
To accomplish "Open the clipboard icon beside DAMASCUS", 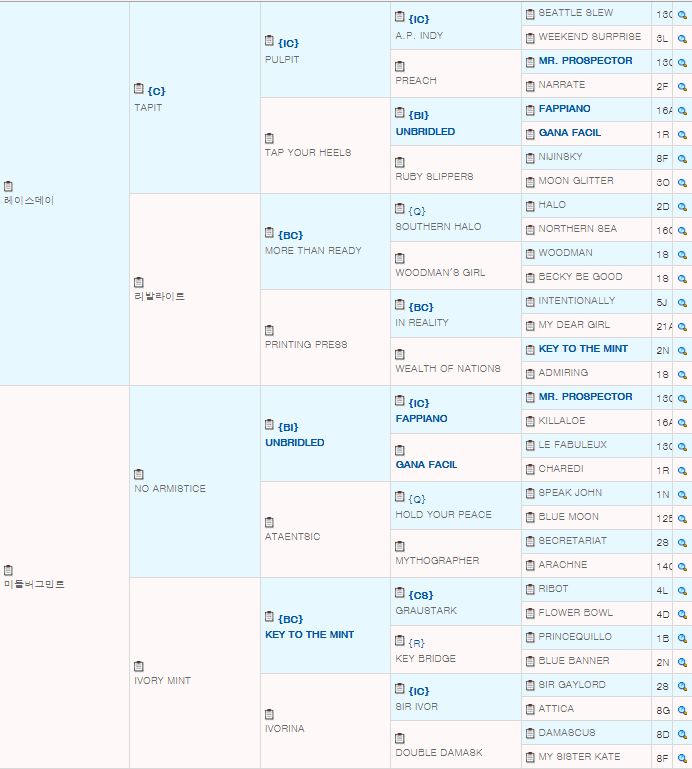I will (530, 735).
